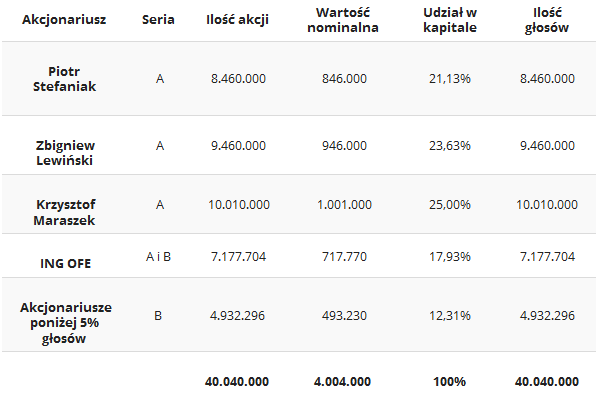Viewport: 598px width, 398px height.
Task: Click the Udział w kapitale header
Action: pos(450,20)
